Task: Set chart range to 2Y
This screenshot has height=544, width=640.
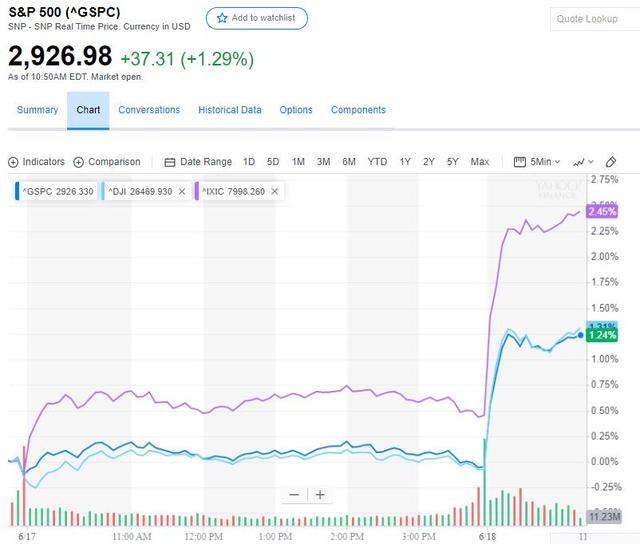Action: tap(429, 162)
